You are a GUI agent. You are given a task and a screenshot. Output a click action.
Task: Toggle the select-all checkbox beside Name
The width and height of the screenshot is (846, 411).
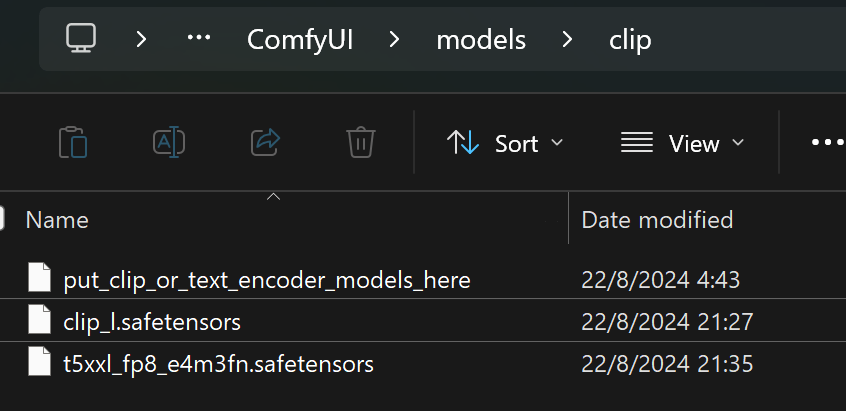click(2, 218)
